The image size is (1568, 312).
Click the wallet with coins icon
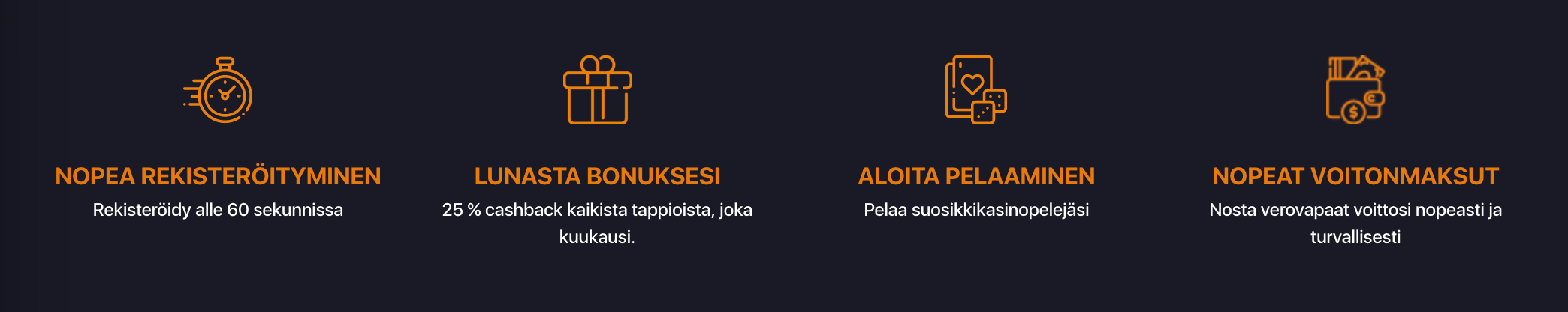[x=1355, y=90]
